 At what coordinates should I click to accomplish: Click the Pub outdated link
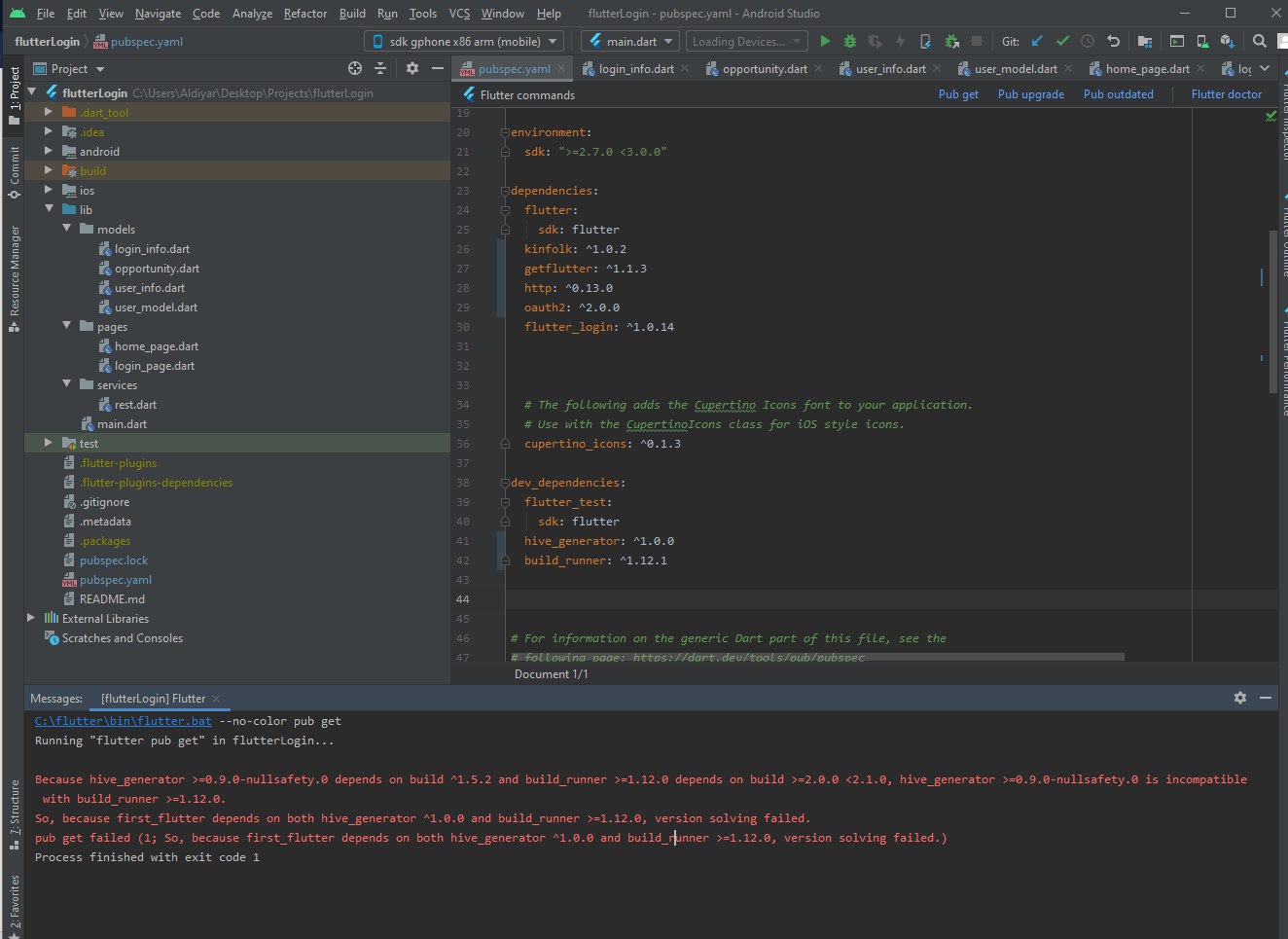[x=1119, y=94]
